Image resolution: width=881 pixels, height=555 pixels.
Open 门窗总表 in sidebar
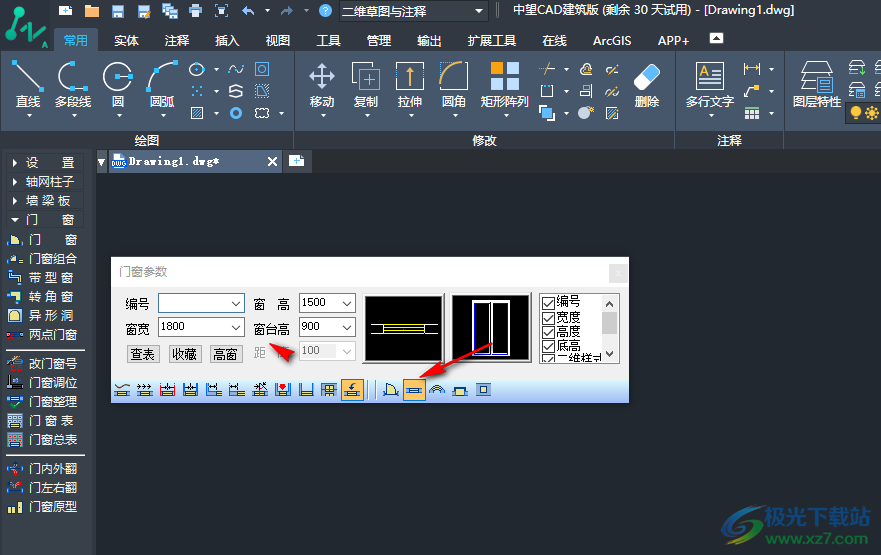tap(44, 440)
